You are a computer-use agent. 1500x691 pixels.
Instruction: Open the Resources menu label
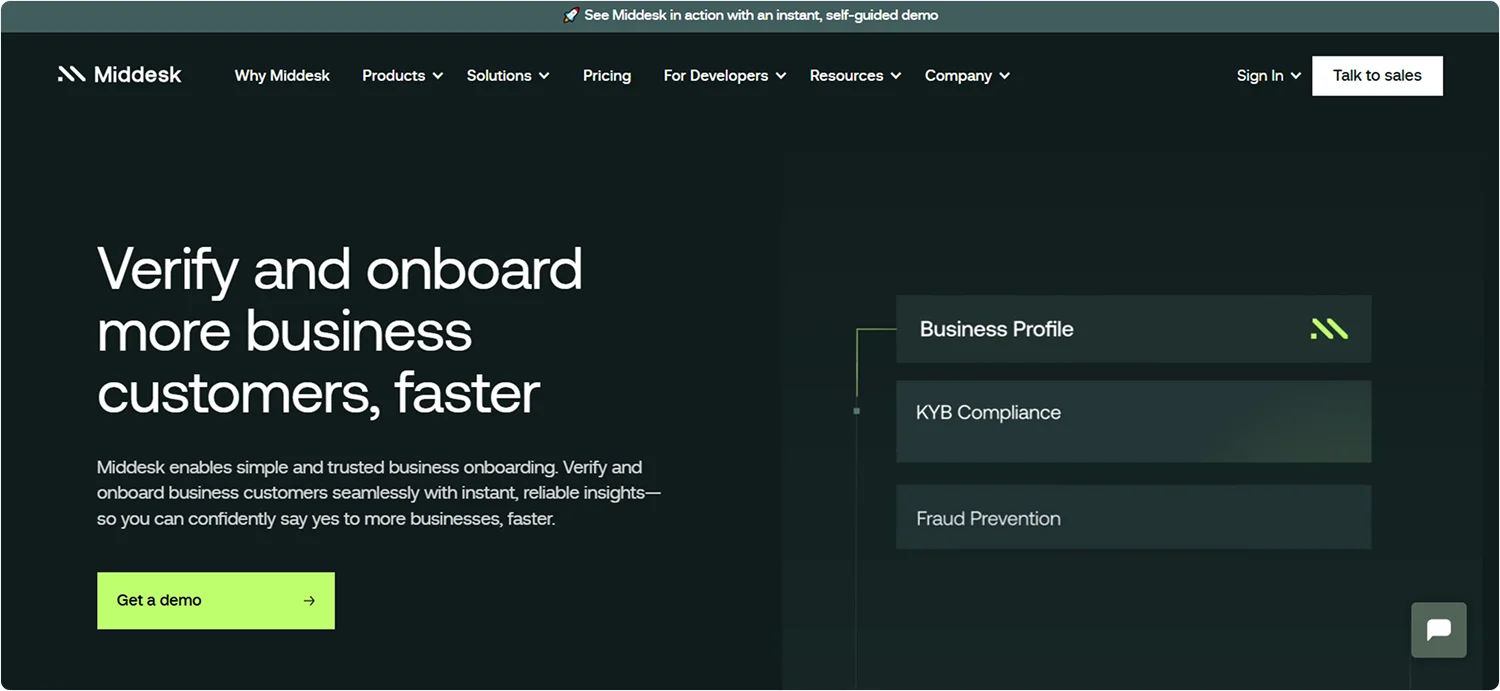pos(847,76)
